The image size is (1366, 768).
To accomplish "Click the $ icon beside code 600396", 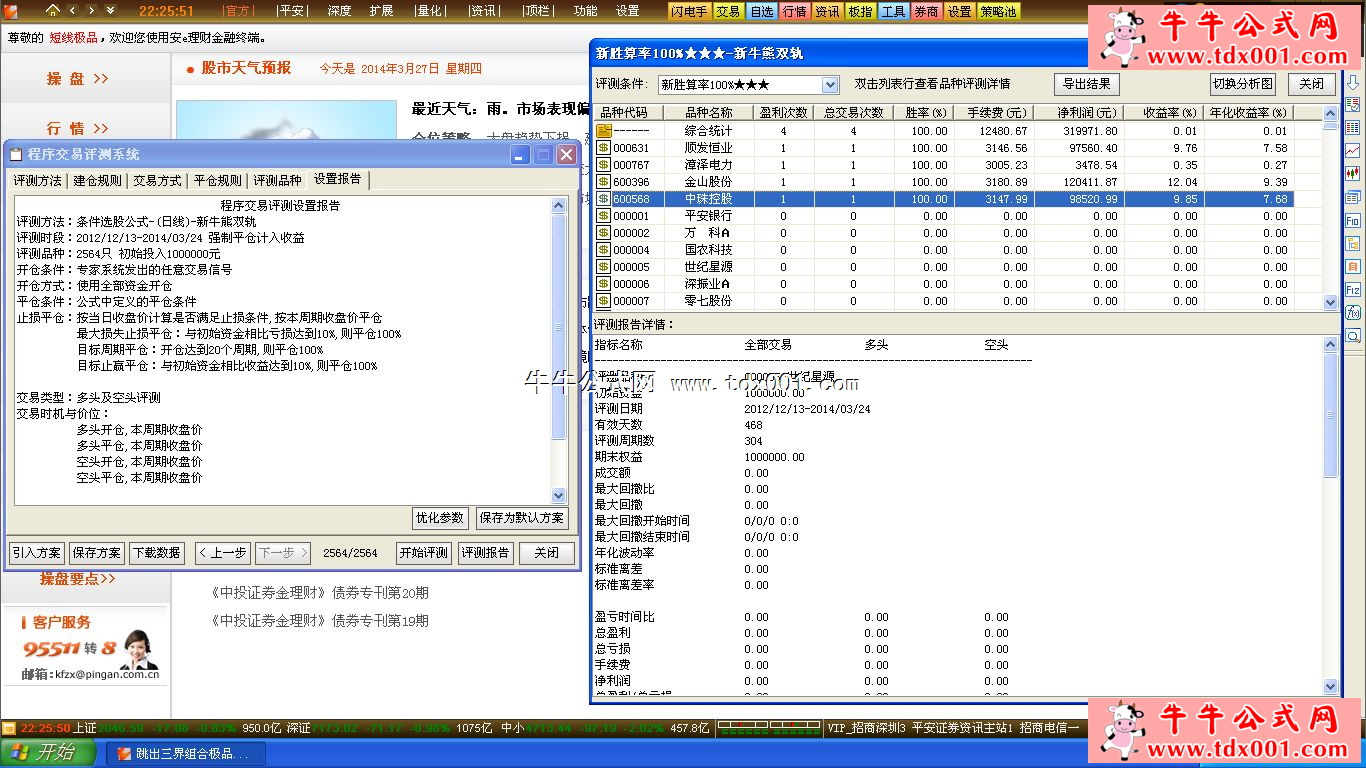I will point(603,181).
